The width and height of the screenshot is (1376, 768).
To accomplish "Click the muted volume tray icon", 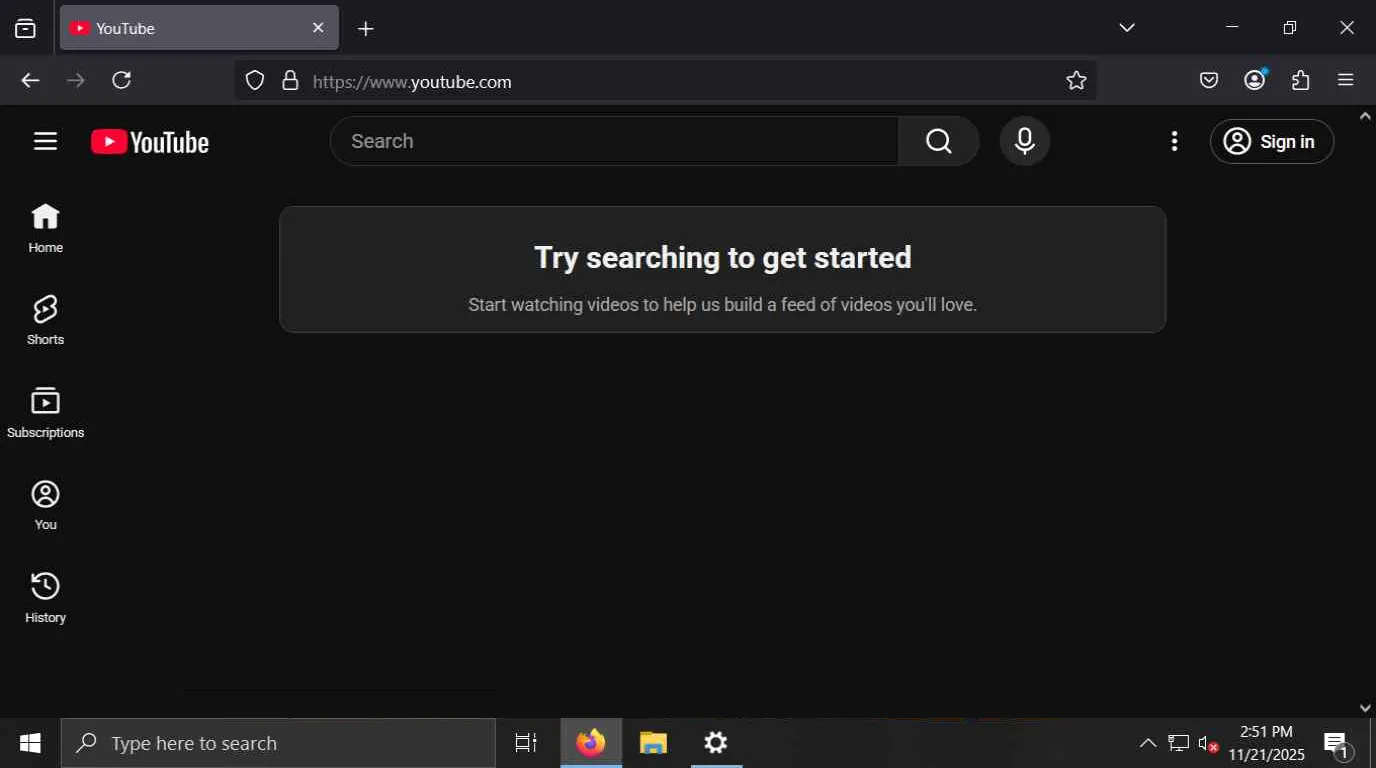I will [1208, 743].
